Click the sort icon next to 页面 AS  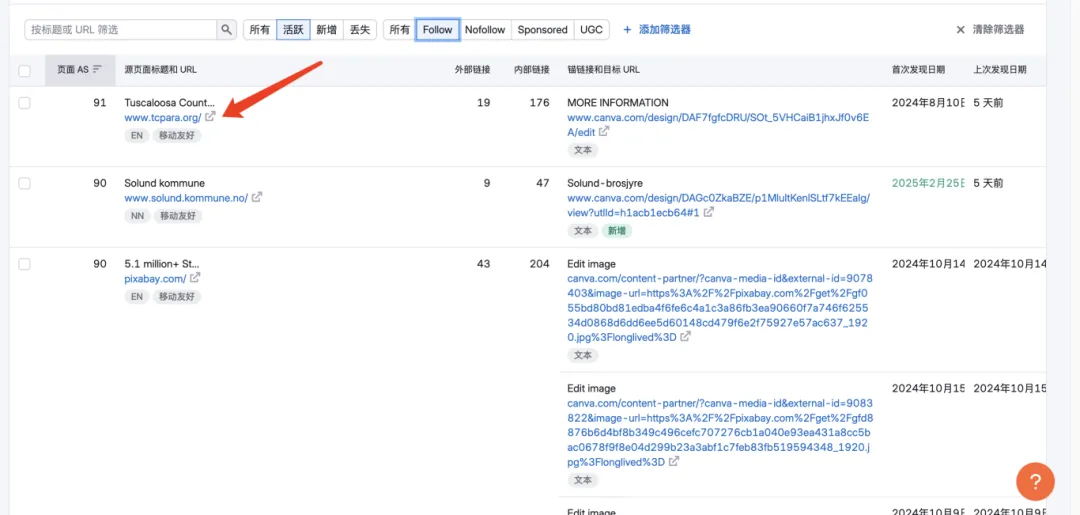tap(97, 70)
